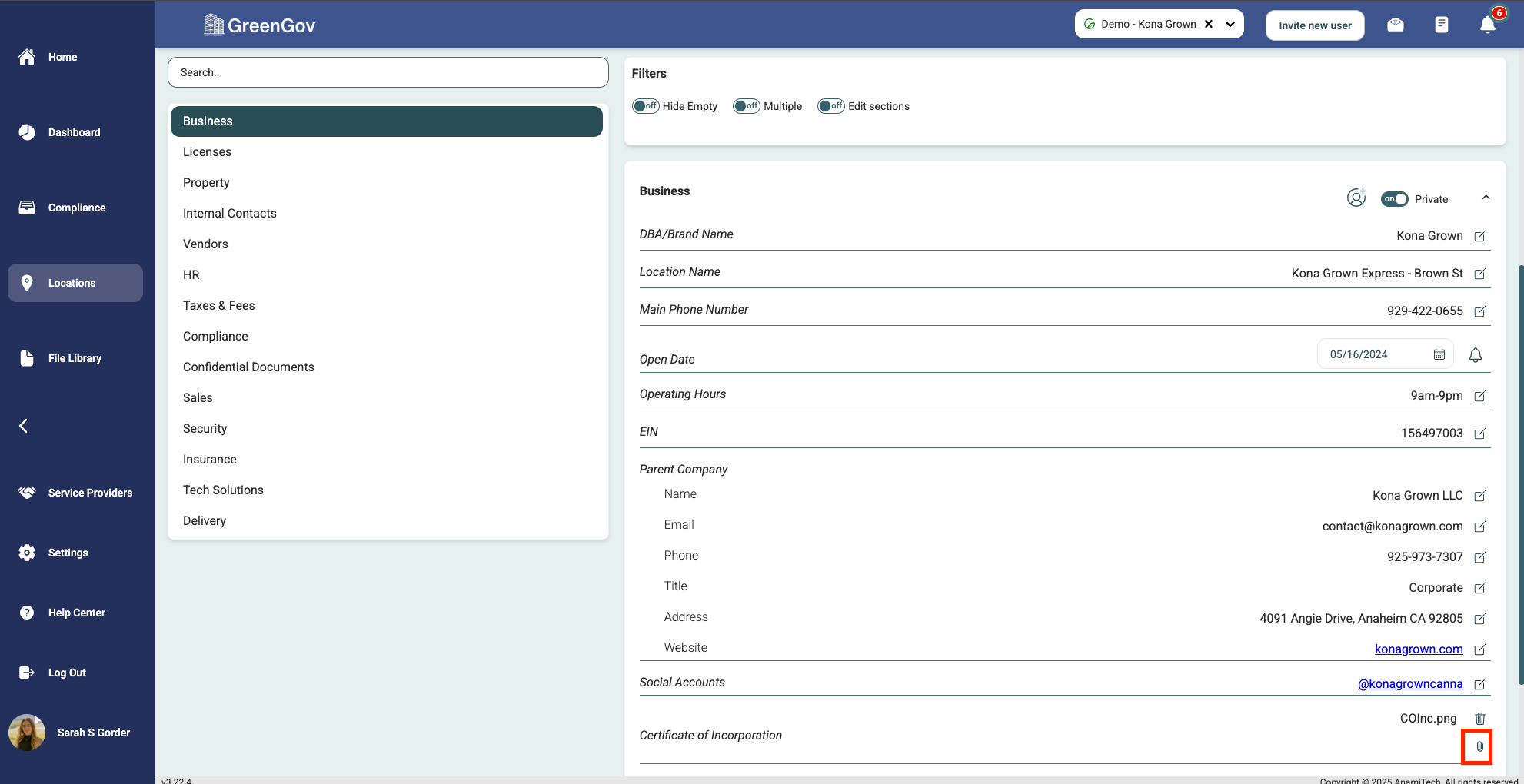Collapse the Business section chevron
1524x784 pixels.
tap(1486, 198)
